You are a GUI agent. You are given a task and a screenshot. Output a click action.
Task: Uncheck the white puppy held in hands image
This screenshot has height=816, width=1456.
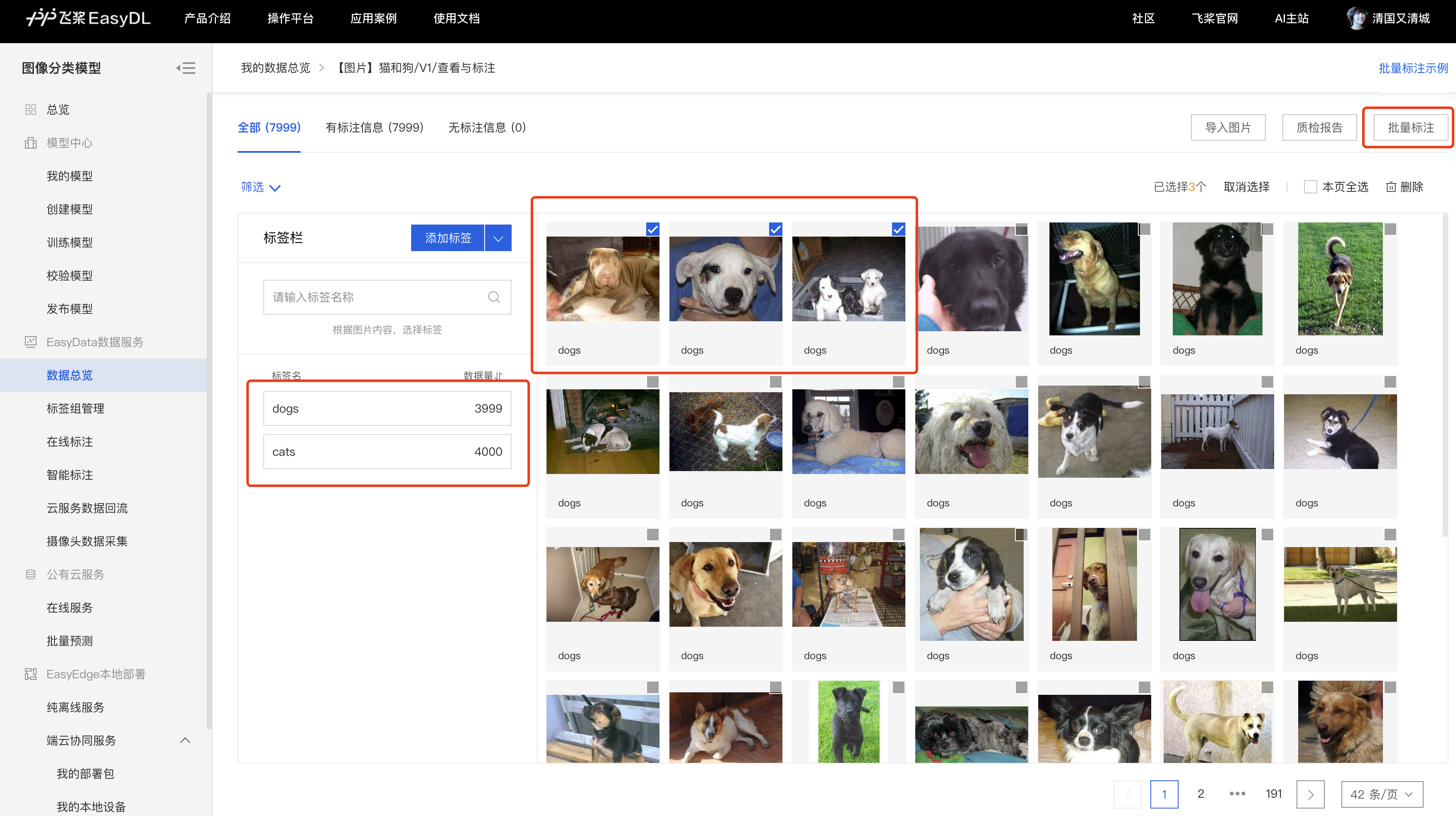click(775, 229)
